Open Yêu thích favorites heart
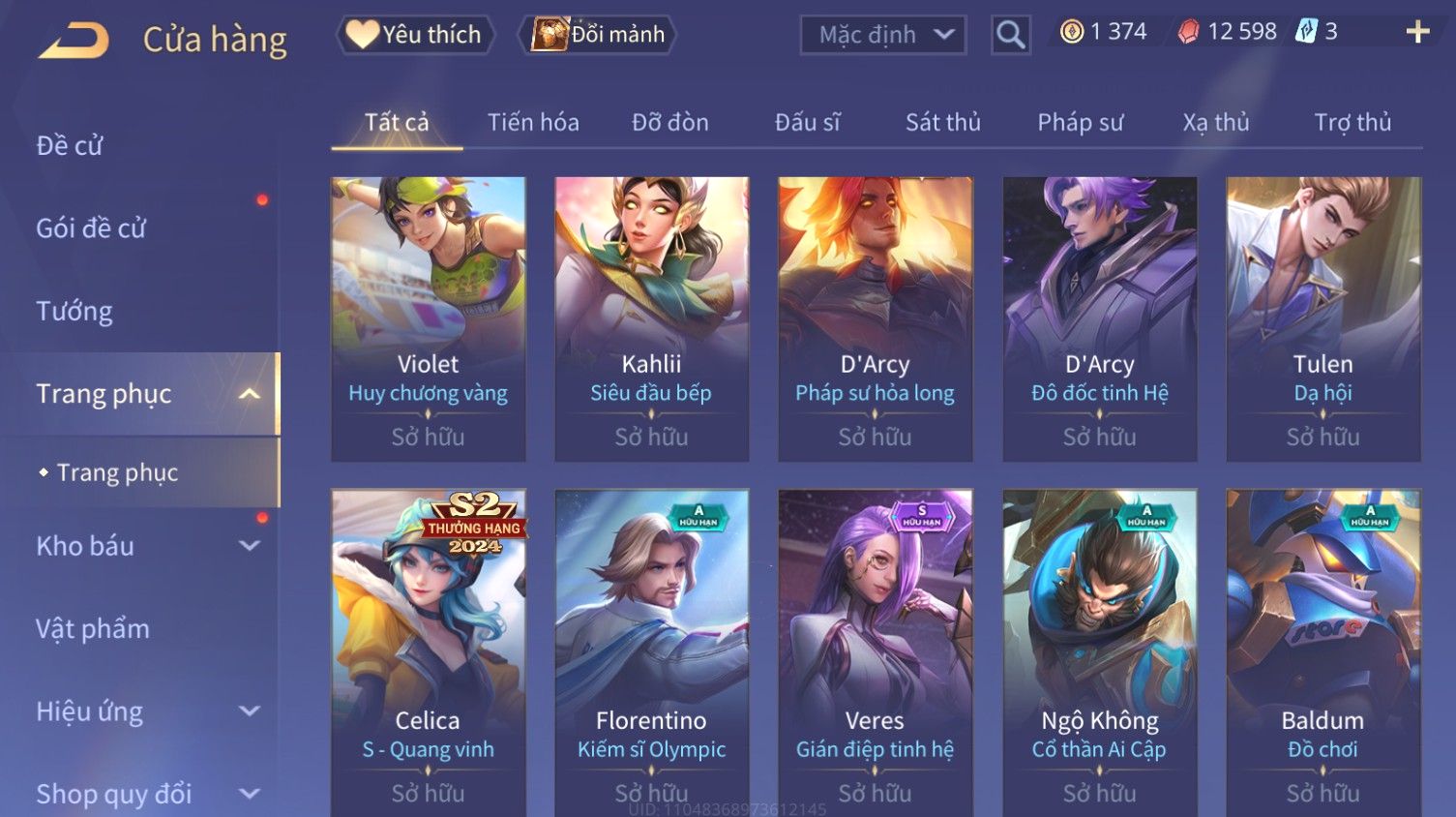The image size is (1456, 817). click(x=415, y=35)
